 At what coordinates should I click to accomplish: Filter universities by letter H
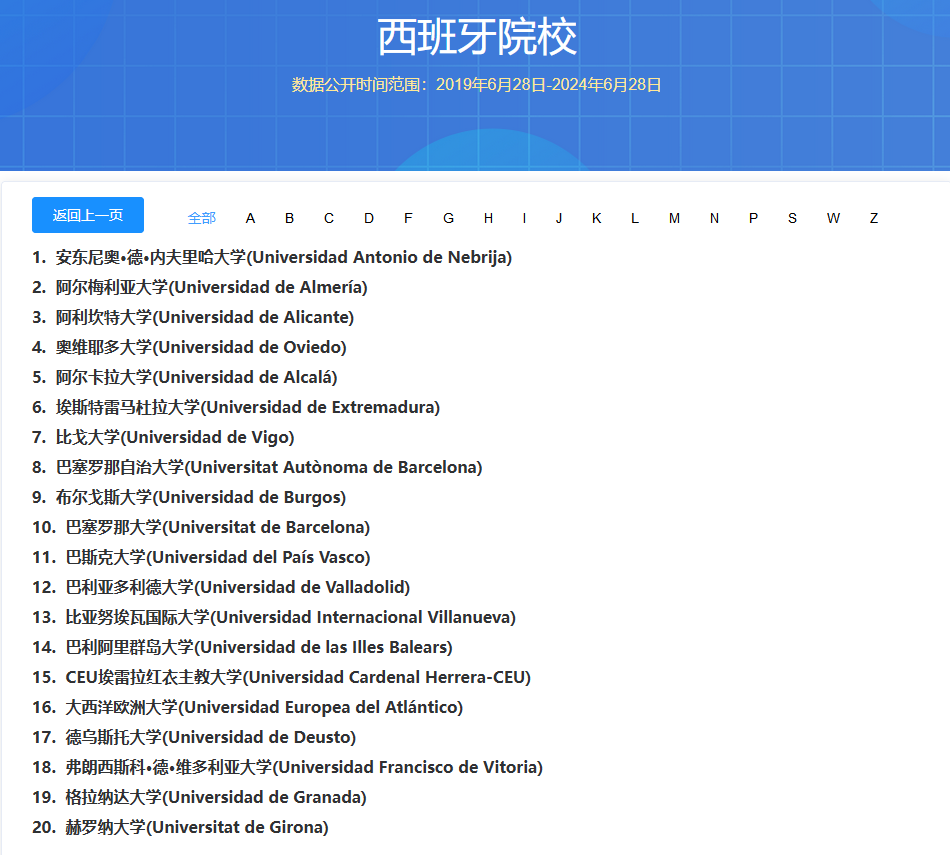point(488,218)
